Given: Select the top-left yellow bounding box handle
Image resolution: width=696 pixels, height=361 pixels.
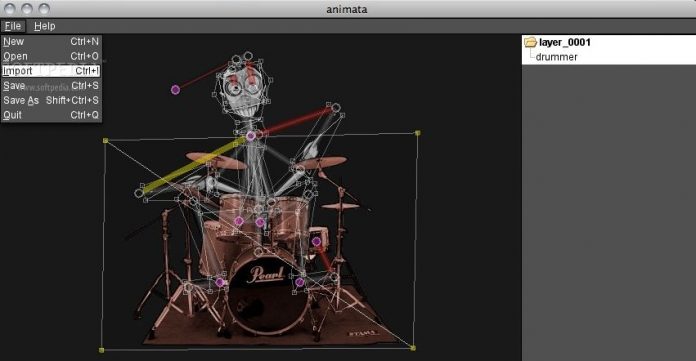Looking at the screenshot, I should (x=105, y=141).
